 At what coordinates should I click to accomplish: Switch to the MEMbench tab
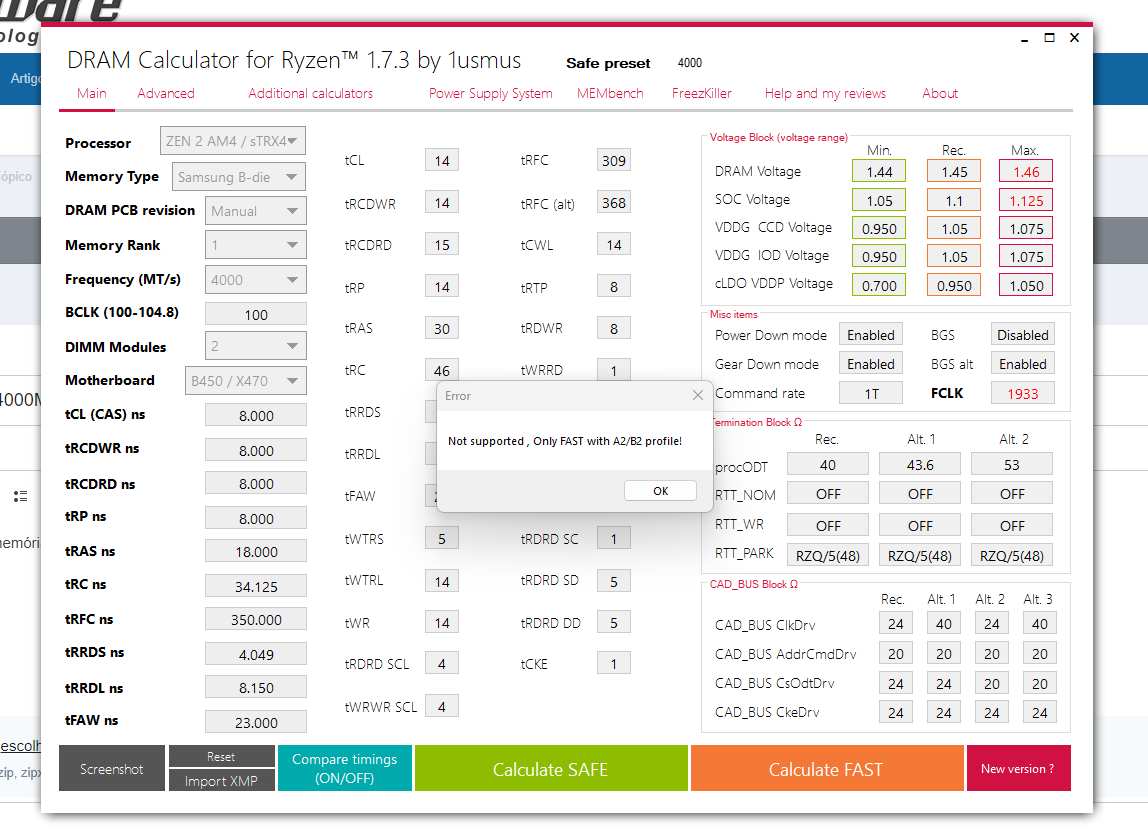[610, 93]
